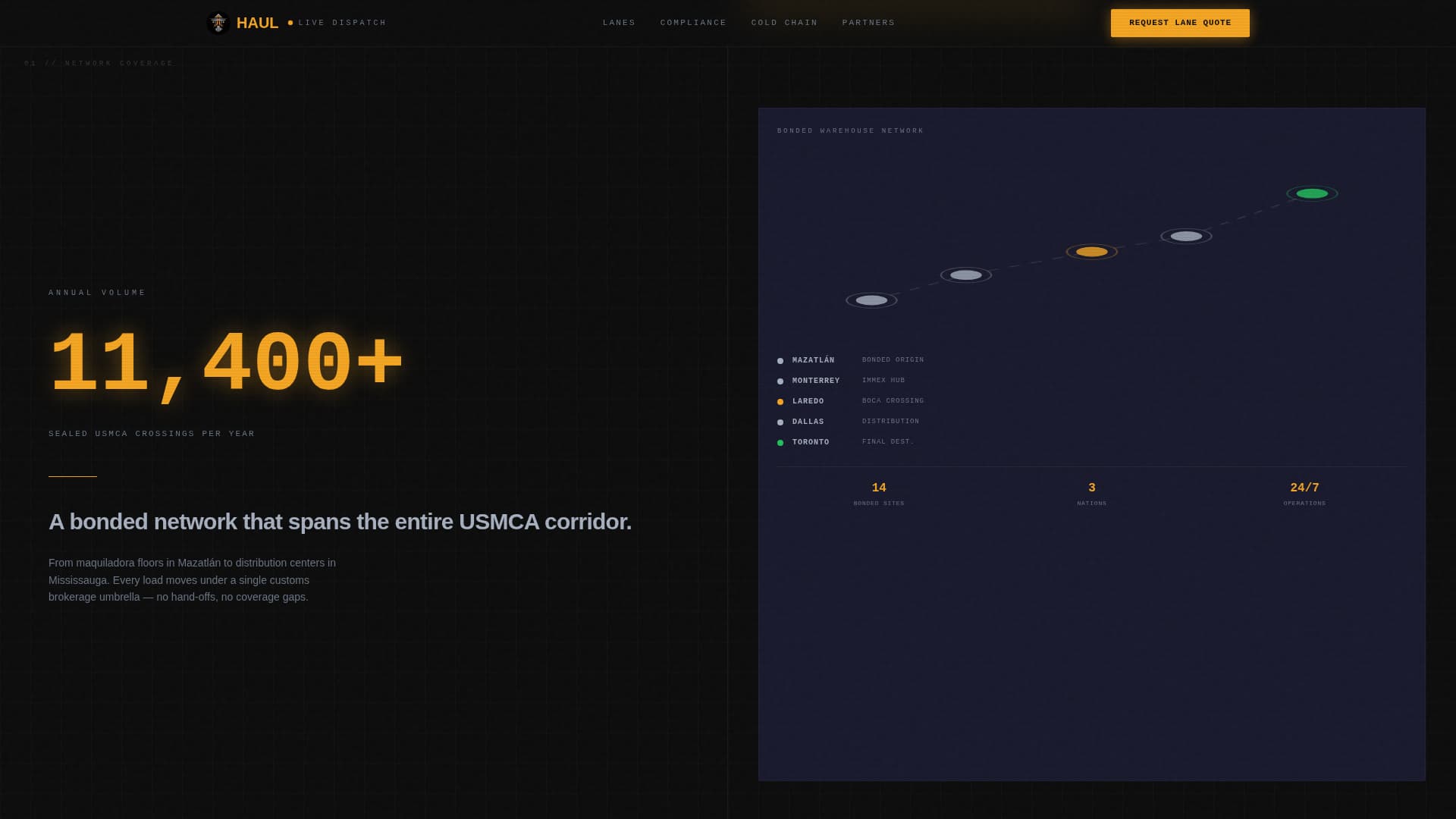Click the LIVE DISPATCH label text

point(342,23)
